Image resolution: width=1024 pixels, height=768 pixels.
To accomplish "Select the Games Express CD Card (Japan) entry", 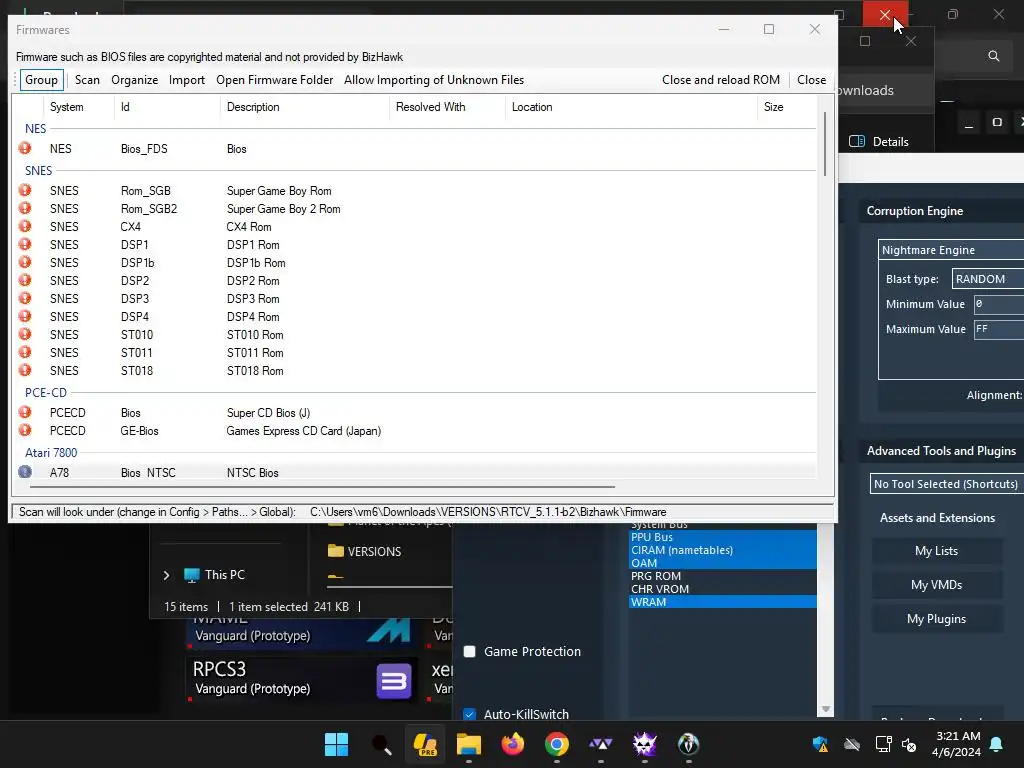I will click(304, 431).
